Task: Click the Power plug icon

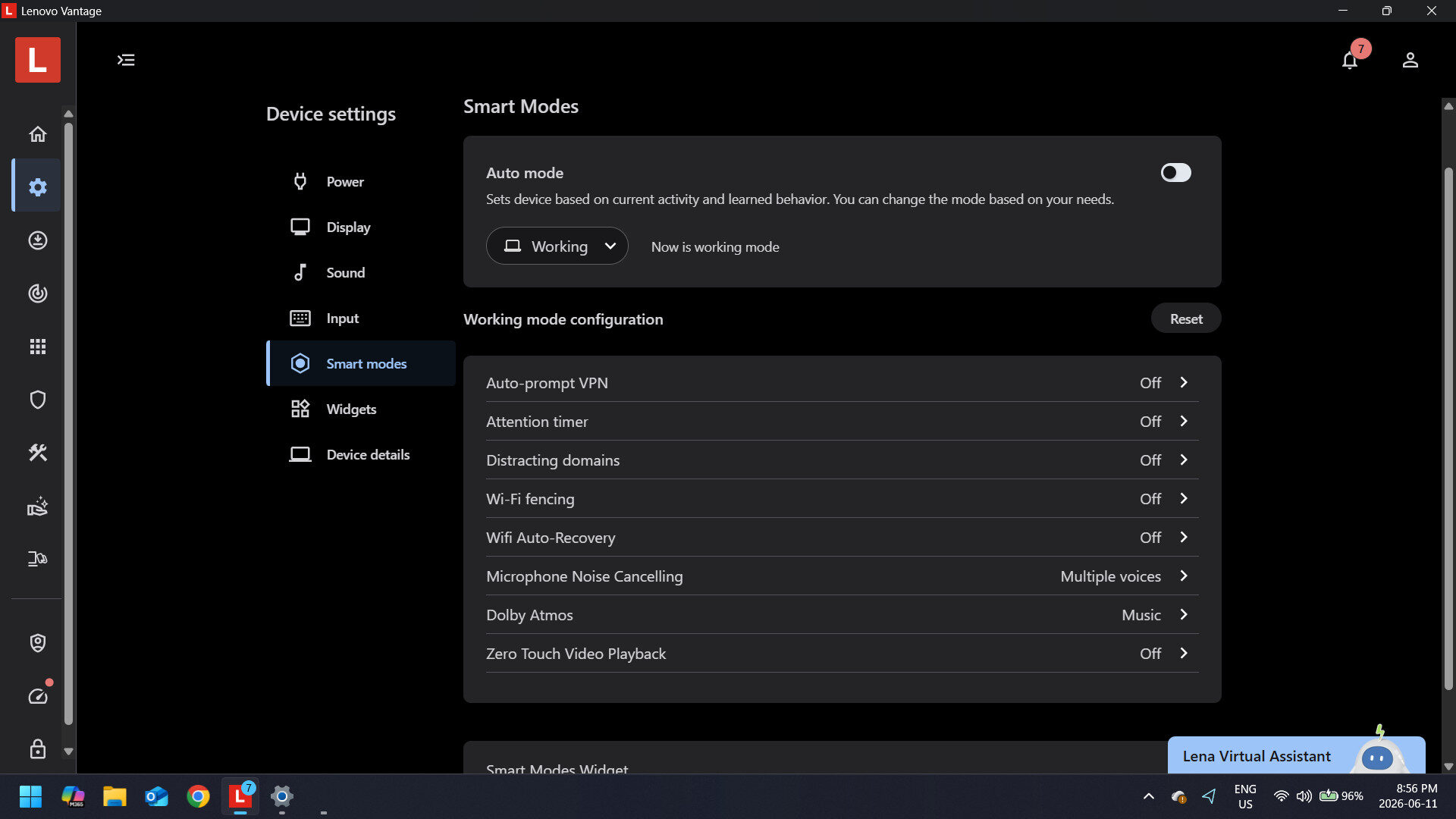Action: 300,181
